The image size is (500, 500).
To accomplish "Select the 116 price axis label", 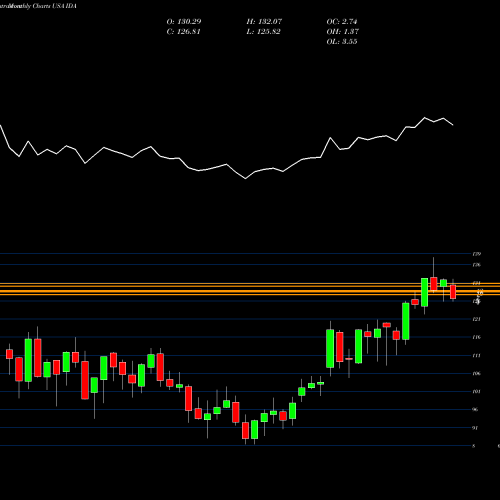I will (x=477, y=337).
